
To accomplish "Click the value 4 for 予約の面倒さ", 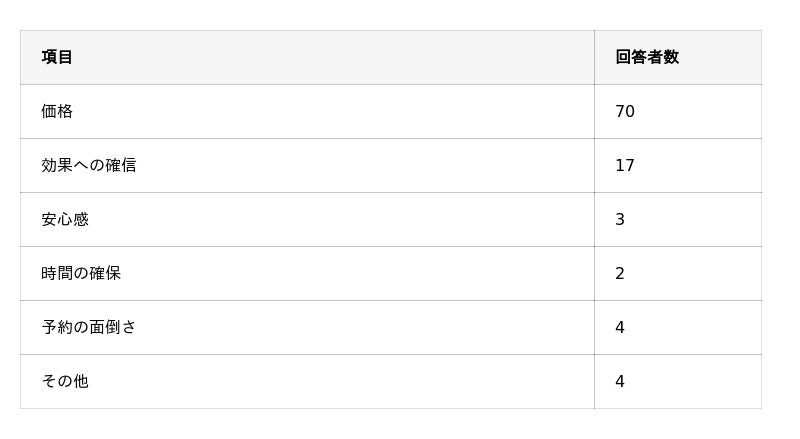I will 620,327.
